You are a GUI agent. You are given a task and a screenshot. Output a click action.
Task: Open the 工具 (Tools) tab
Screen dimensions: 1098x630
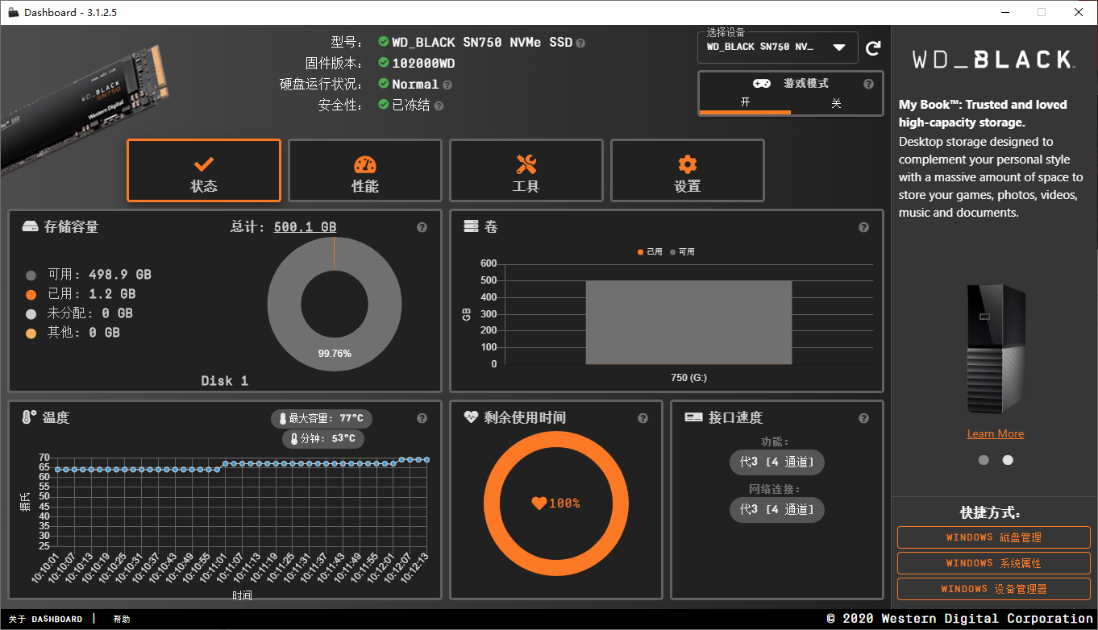pyautogui.click(x=526, y=170)
